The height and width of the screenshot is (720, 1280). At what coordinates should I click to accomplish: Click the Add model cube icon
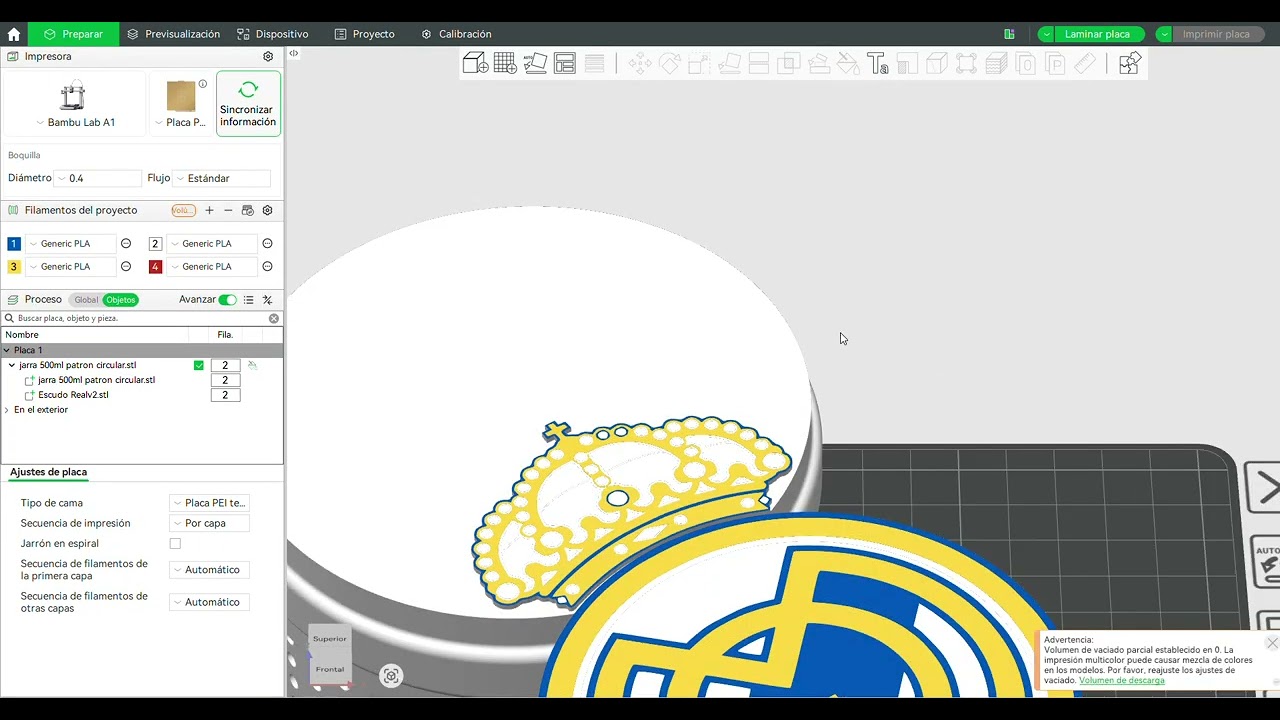(475, 64)
